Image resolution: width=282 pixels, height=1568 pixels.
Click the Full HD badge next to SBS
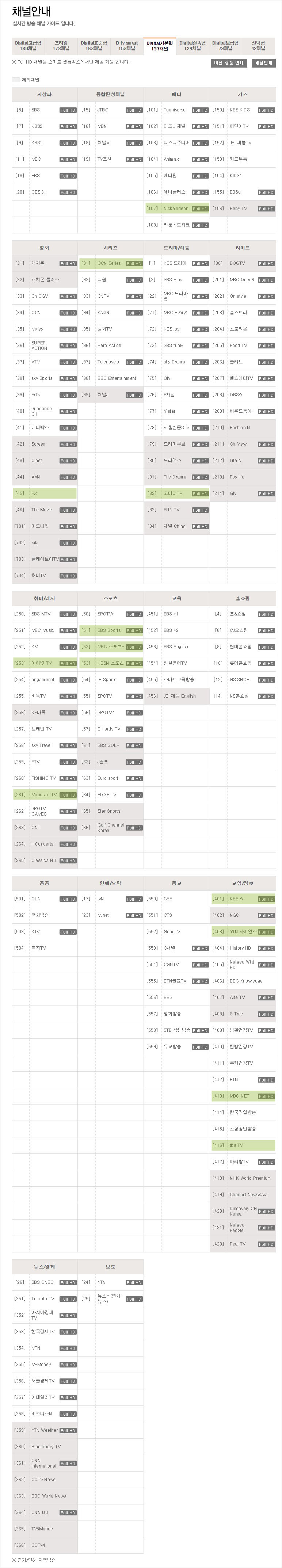[68, 110]
